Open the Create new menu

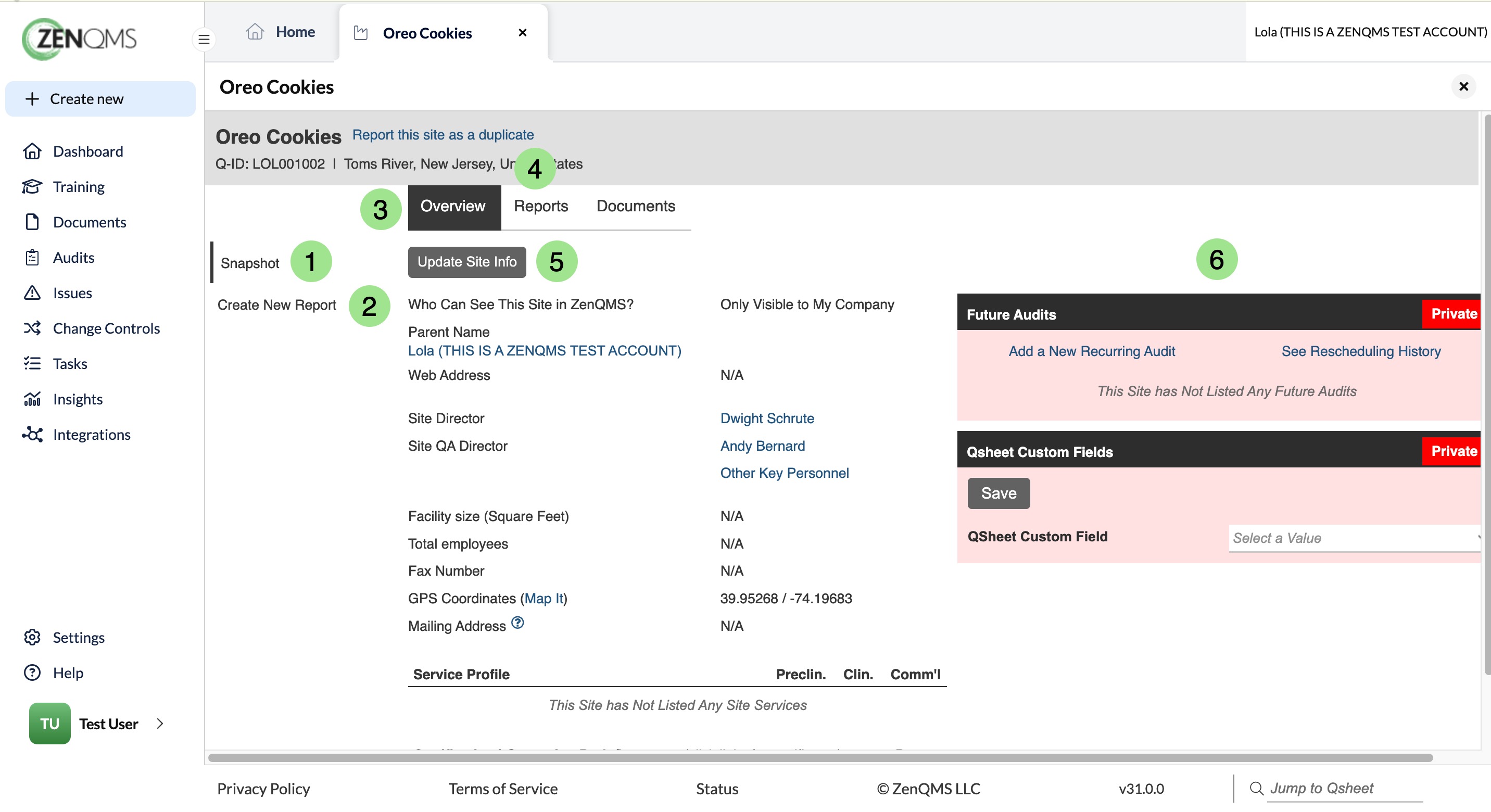coord(100,99)
